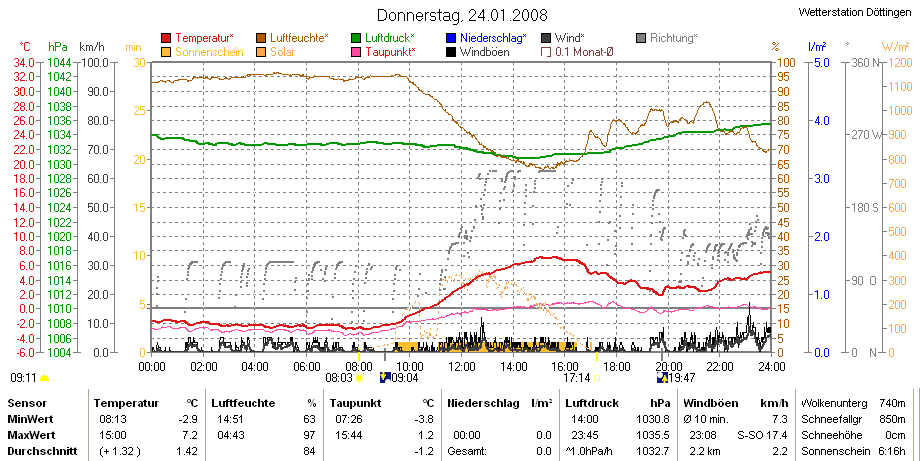Toggle the 0.1 Monat-Ø checkbox
The height and width of the screenshot is (461, 920).
pos(546,52)
